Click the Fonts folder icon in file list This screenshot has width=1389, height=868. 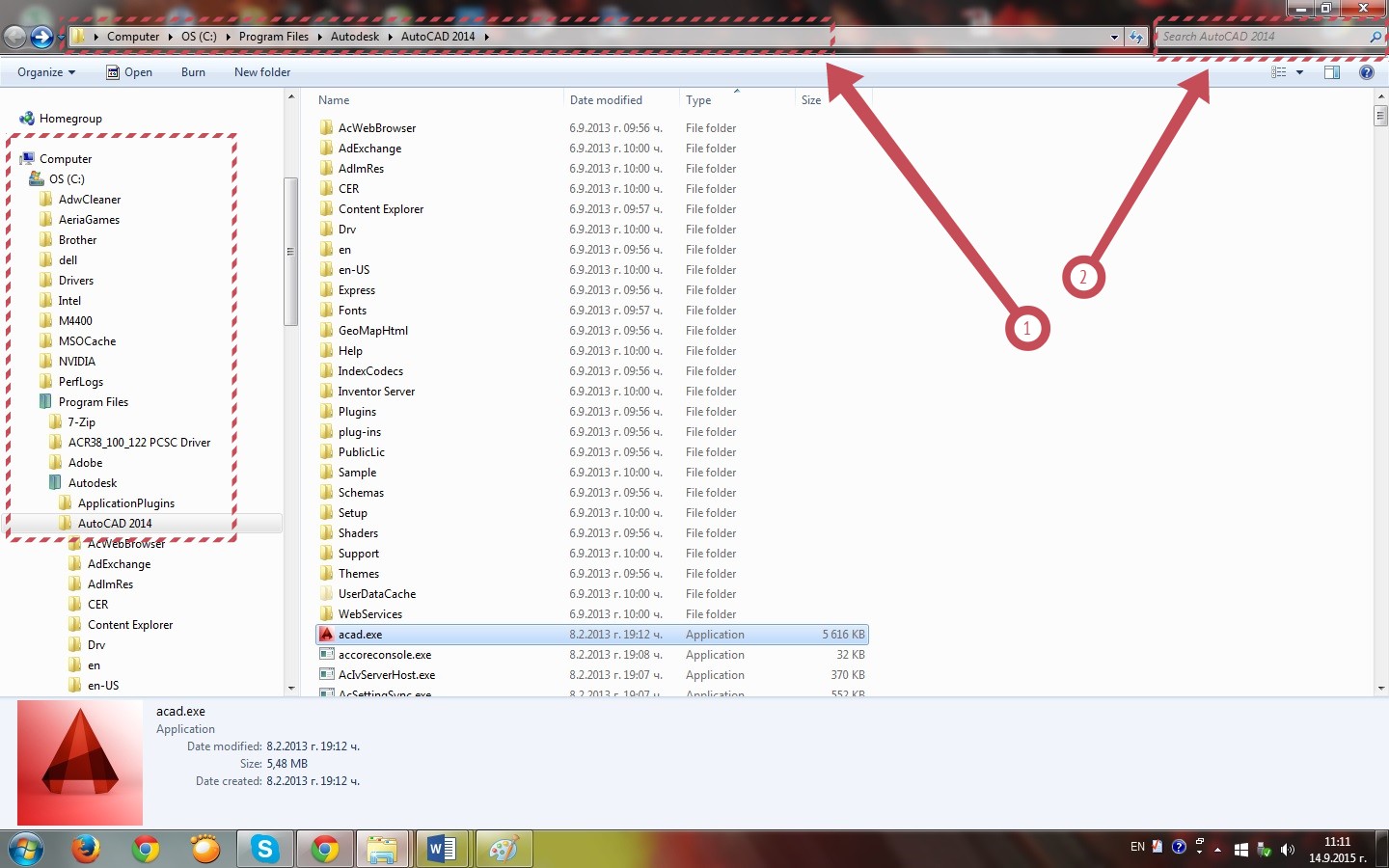point(327,311)
